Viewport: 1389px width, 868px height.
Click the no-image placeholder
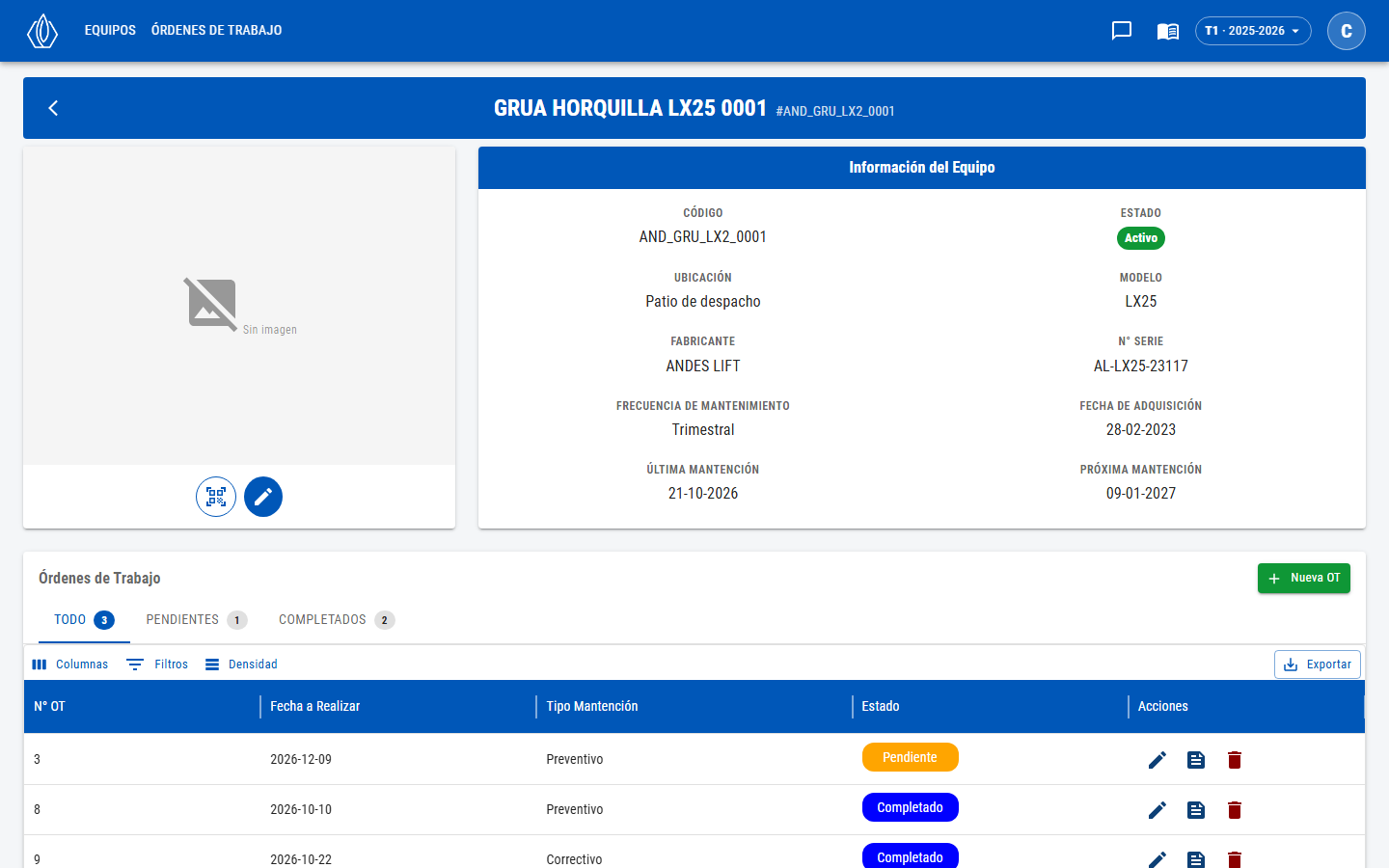[x=239, y=306]
